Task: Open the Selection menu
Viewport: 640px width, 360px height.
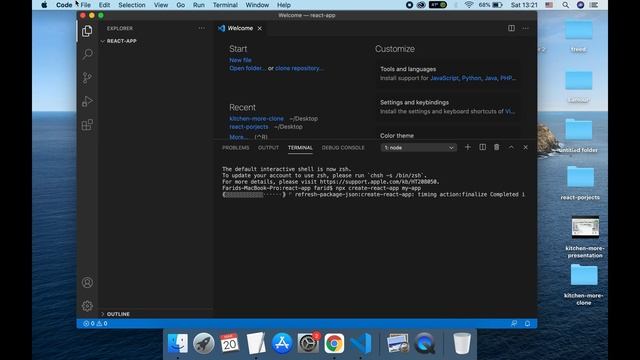Action: (132, 5)
